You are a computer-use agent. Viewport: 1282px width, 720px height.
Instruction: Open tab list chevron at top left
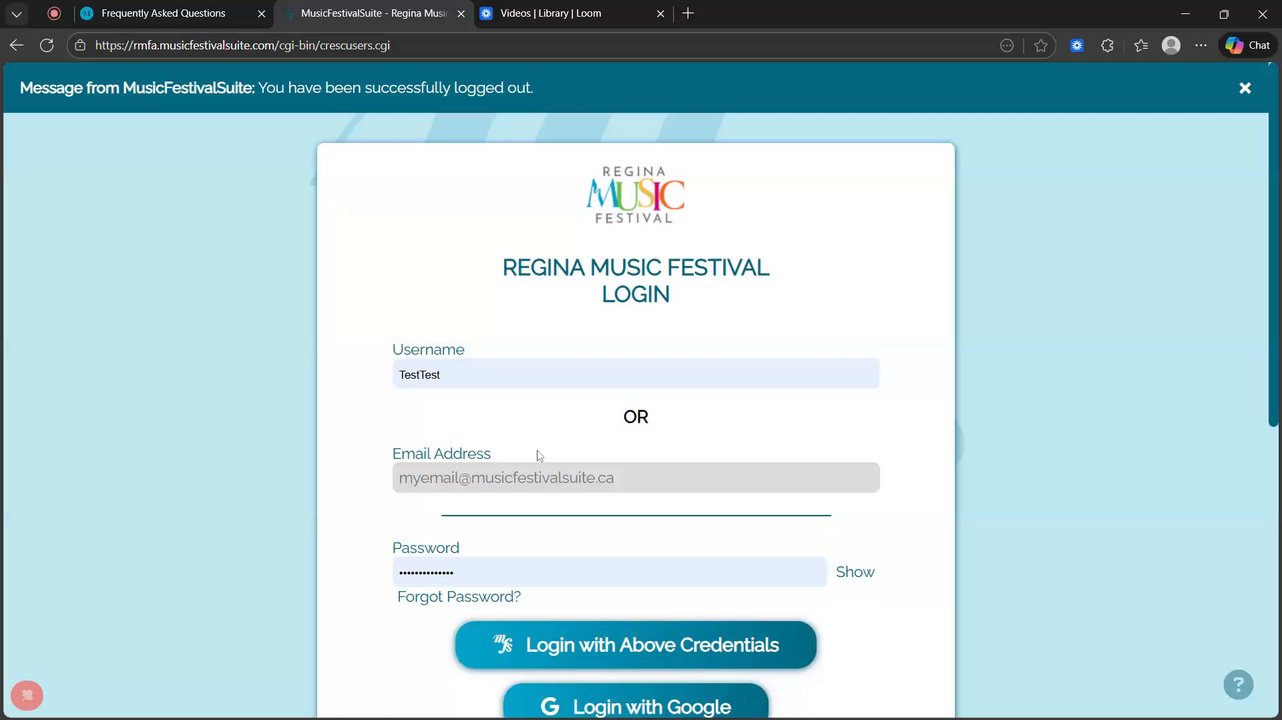16,14
